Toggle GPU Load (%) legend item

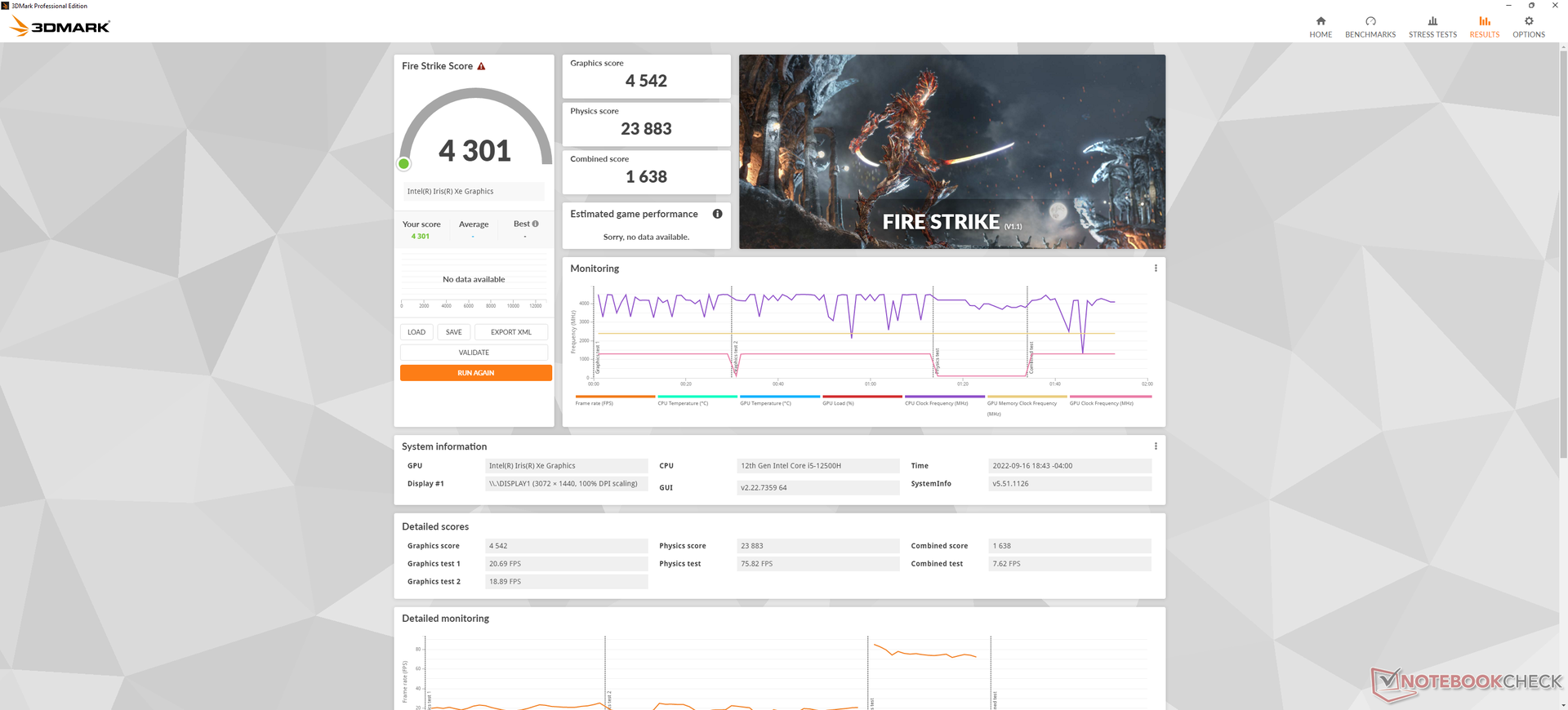click(862, 400)
